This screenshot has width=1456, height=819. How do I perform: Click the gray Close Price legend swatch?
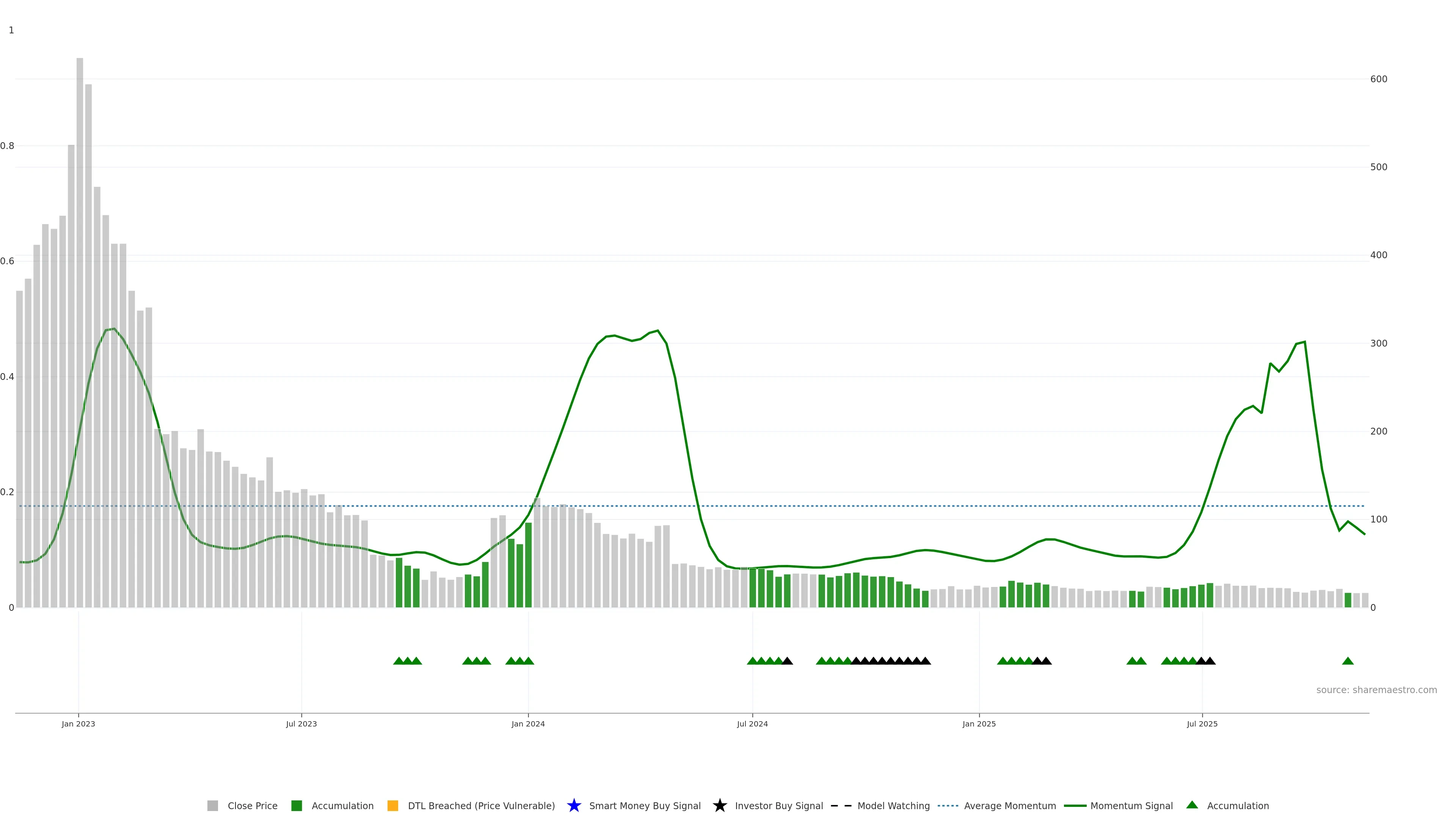[212, 805]
